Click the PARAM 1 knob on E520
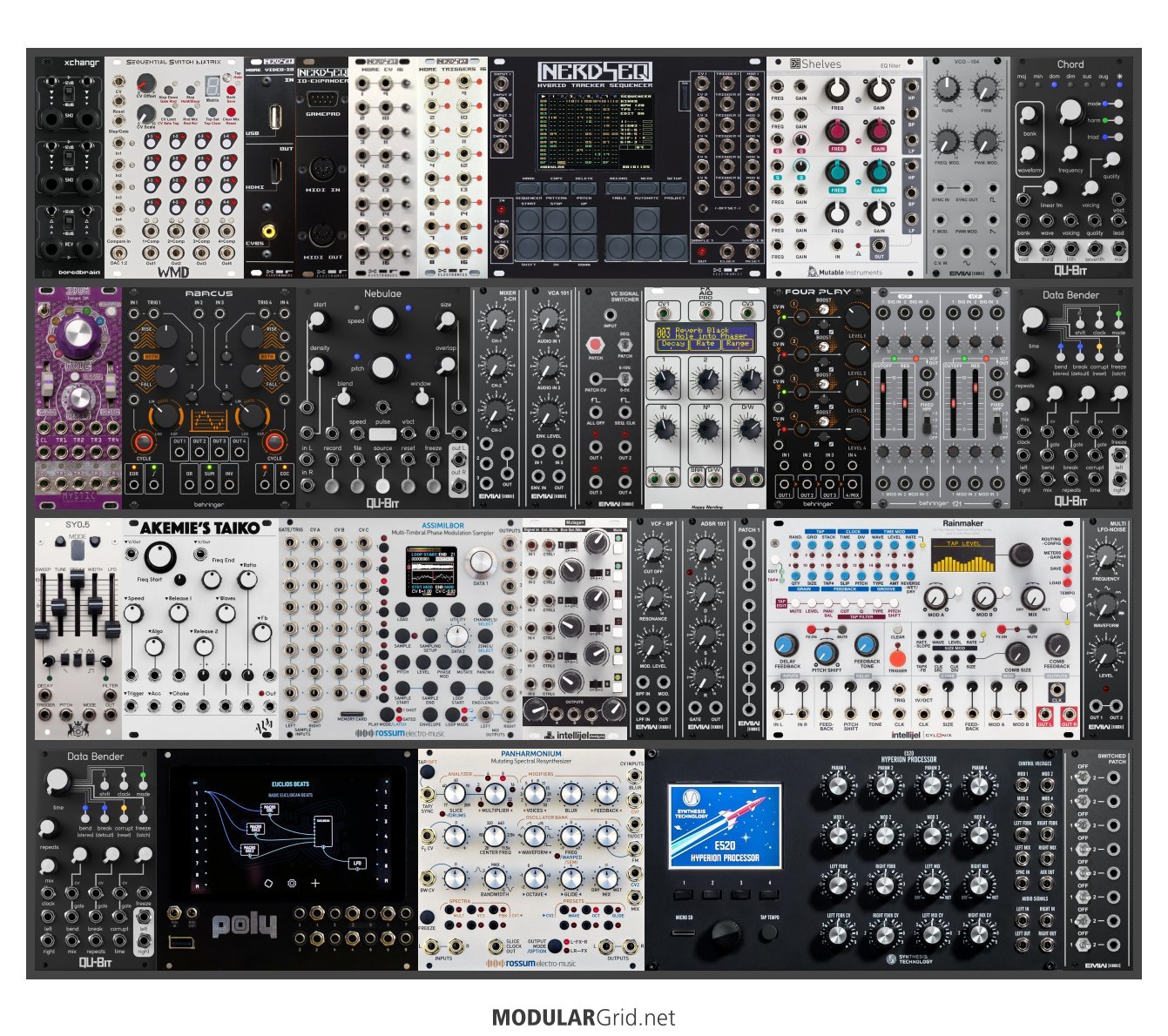The height and width of the screenshot is (1036, 1168). click(838, 786)
